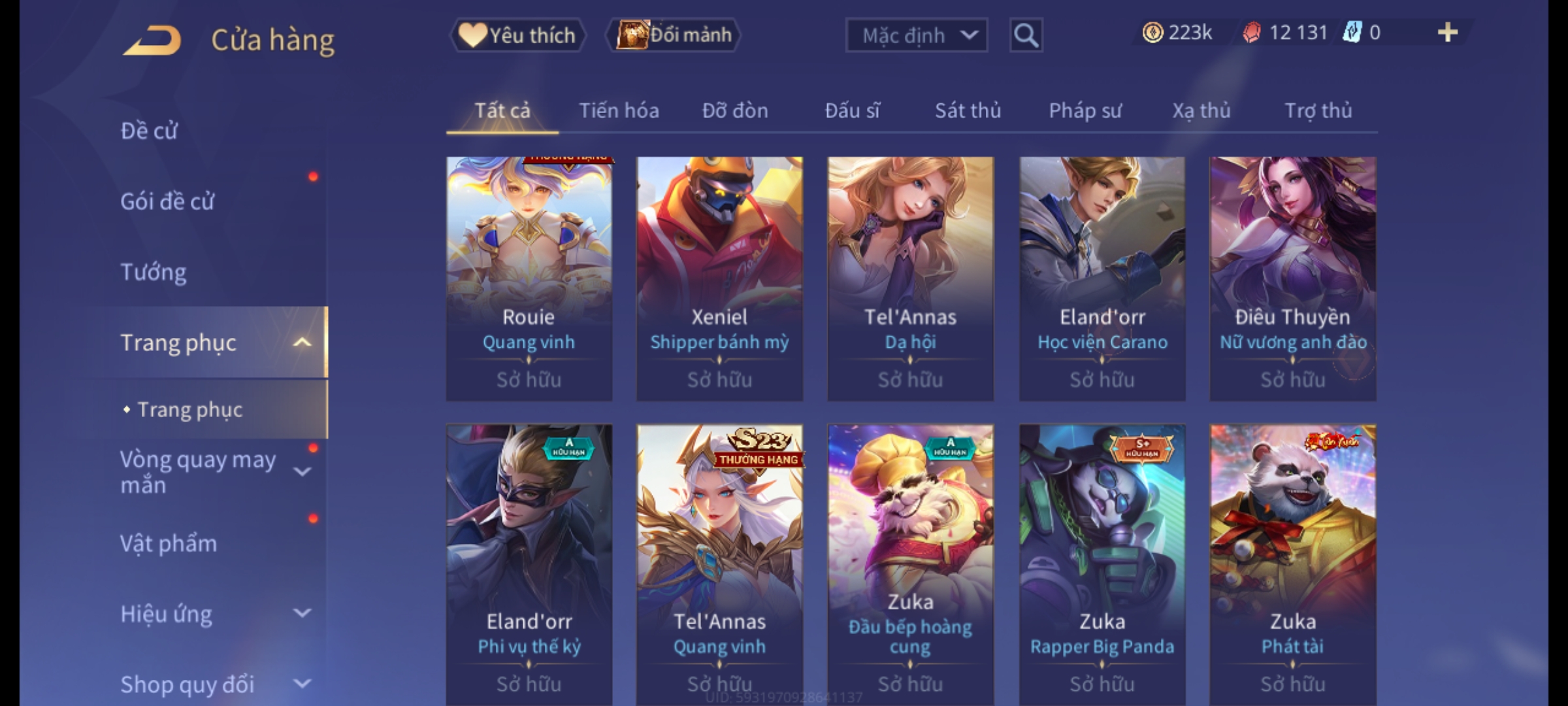
Task: Click the red gem currency icon
Action: click(1251, 33)
